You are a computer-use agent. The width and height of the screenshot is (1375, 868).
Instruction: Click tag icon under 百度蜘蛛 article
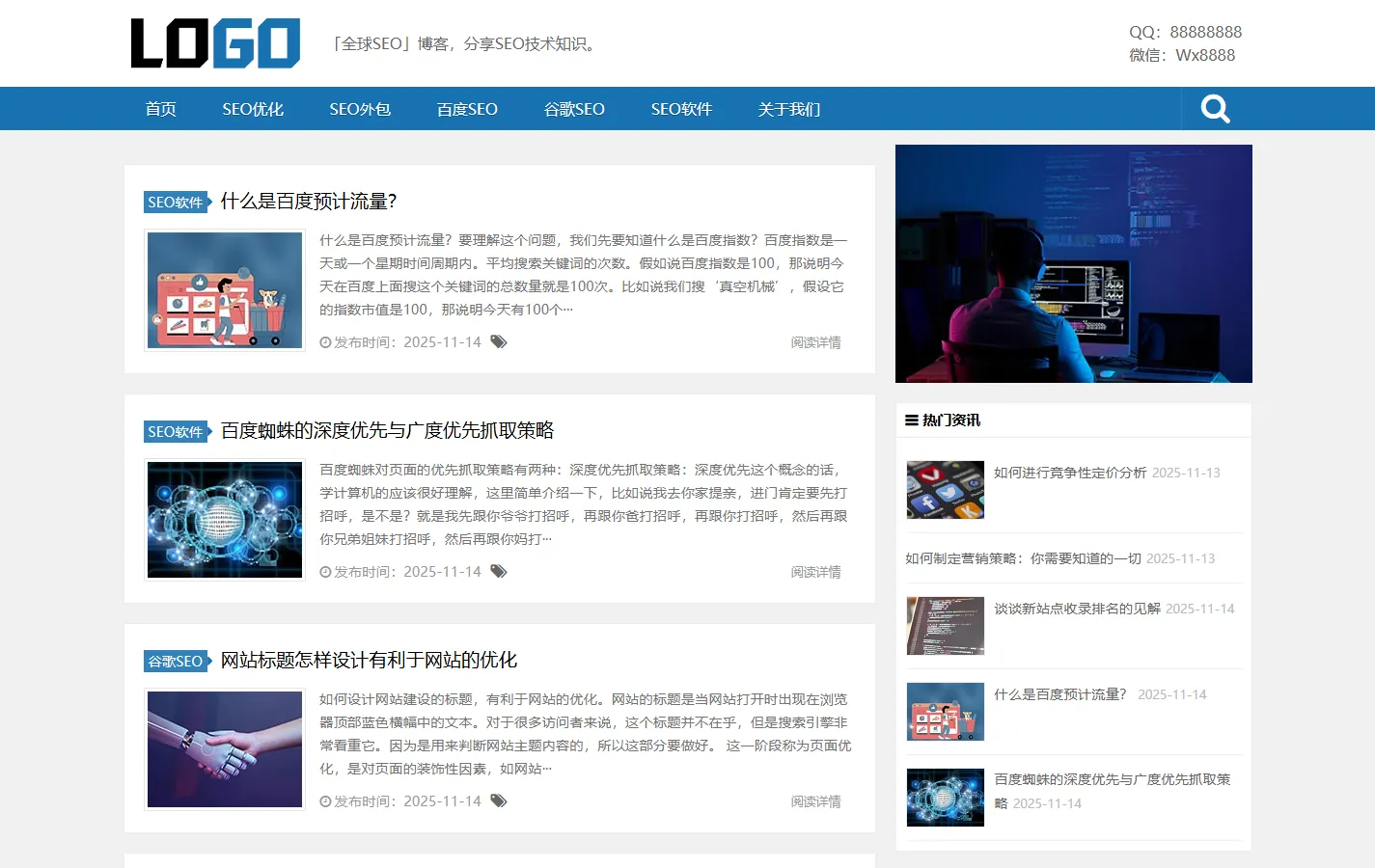click(x=499, y=572)
